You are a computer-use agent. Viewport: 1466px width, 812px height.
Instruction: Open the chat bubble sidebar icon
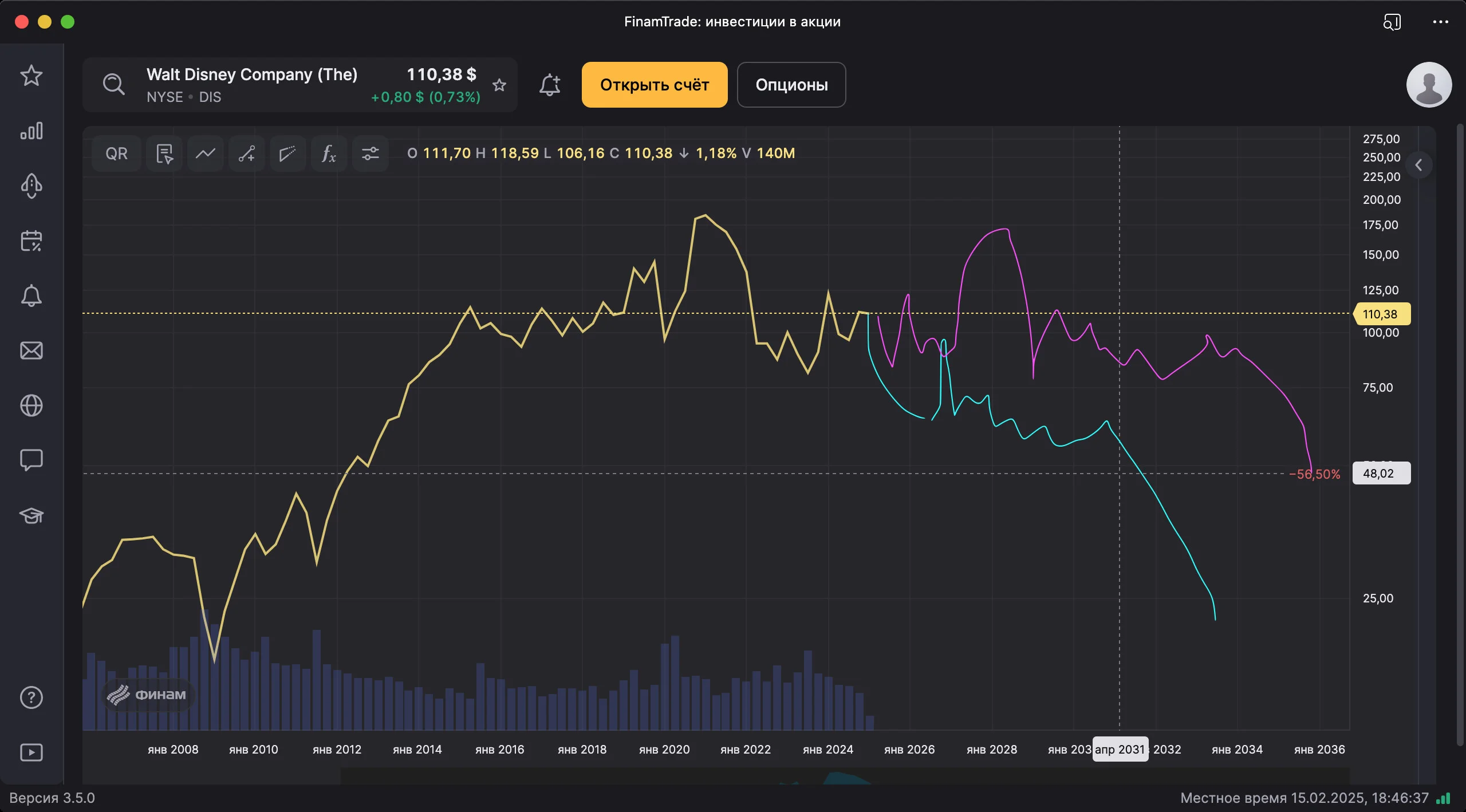[x=31, y=460]
